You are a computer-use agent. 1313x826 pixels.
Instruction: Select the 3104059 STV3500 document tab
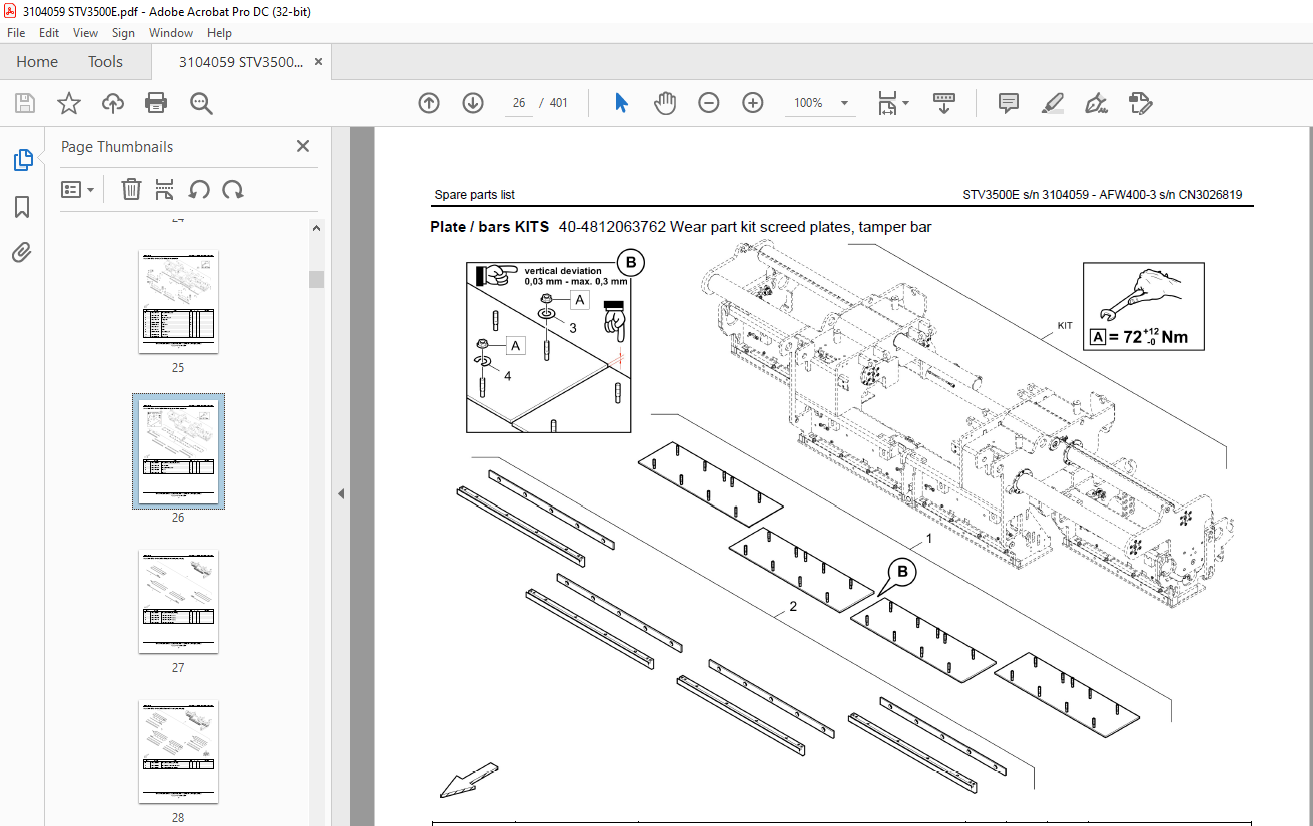click(240, 61)
